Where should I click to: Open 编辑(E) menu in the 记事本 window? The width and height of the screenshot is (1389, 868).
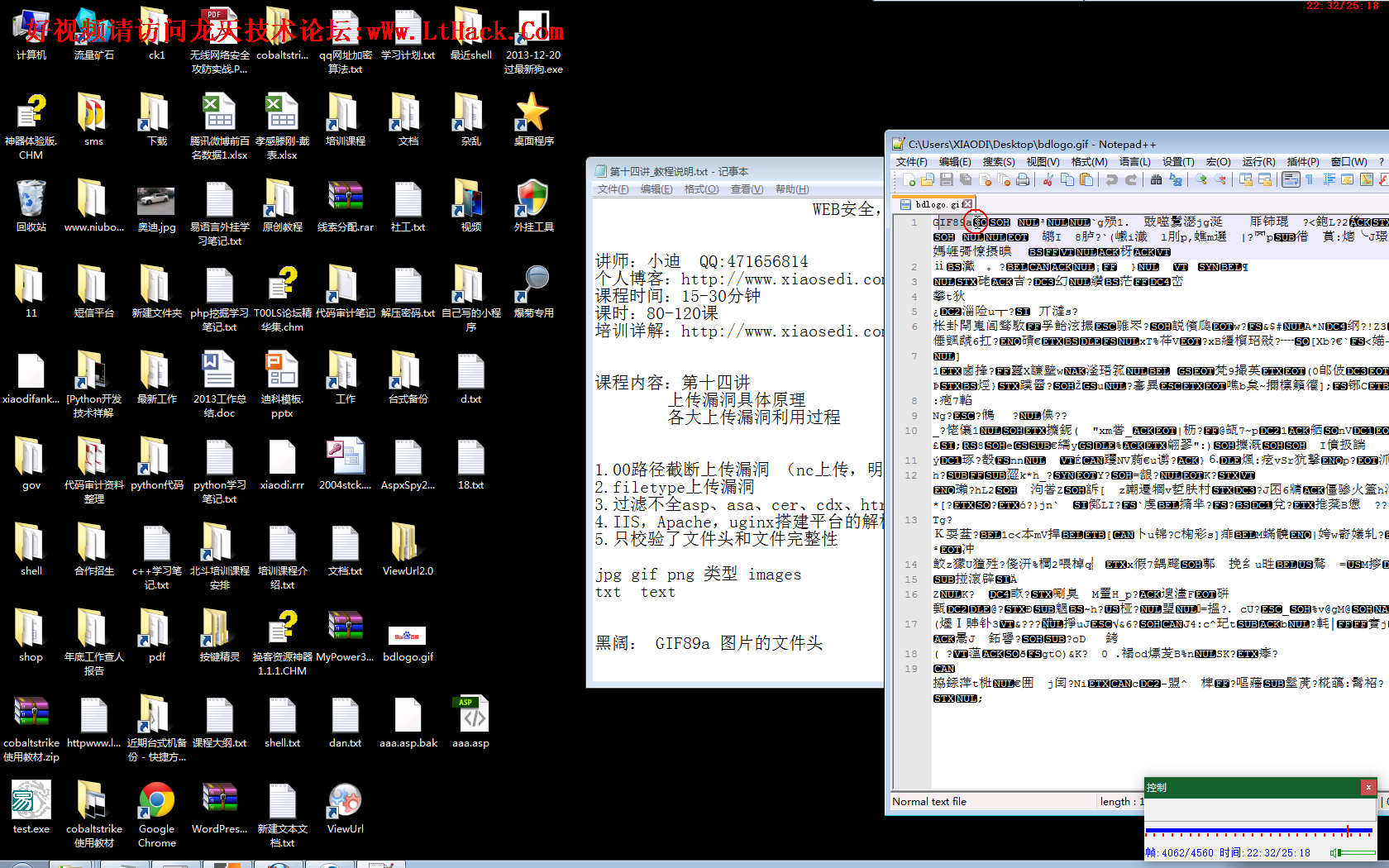[x=656, y=189]
